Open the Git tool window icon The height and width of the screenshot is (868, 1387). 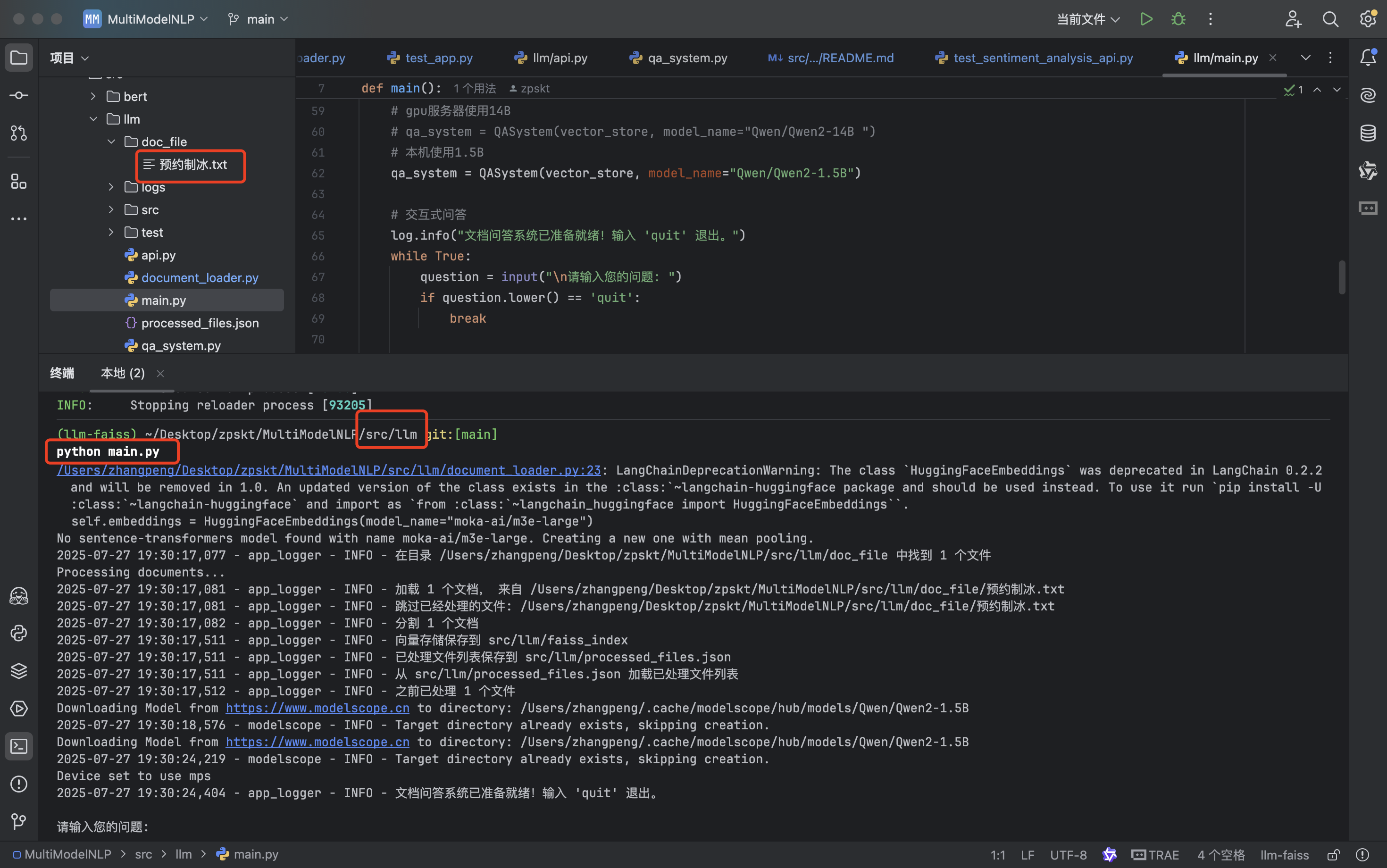coord(19,821)
